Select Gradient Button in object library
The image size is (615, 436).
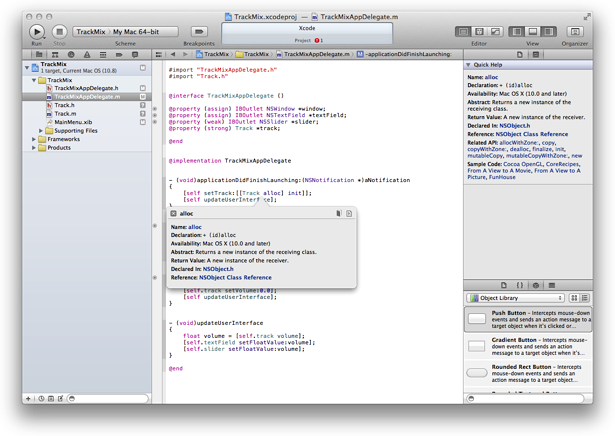coord(528,346)
